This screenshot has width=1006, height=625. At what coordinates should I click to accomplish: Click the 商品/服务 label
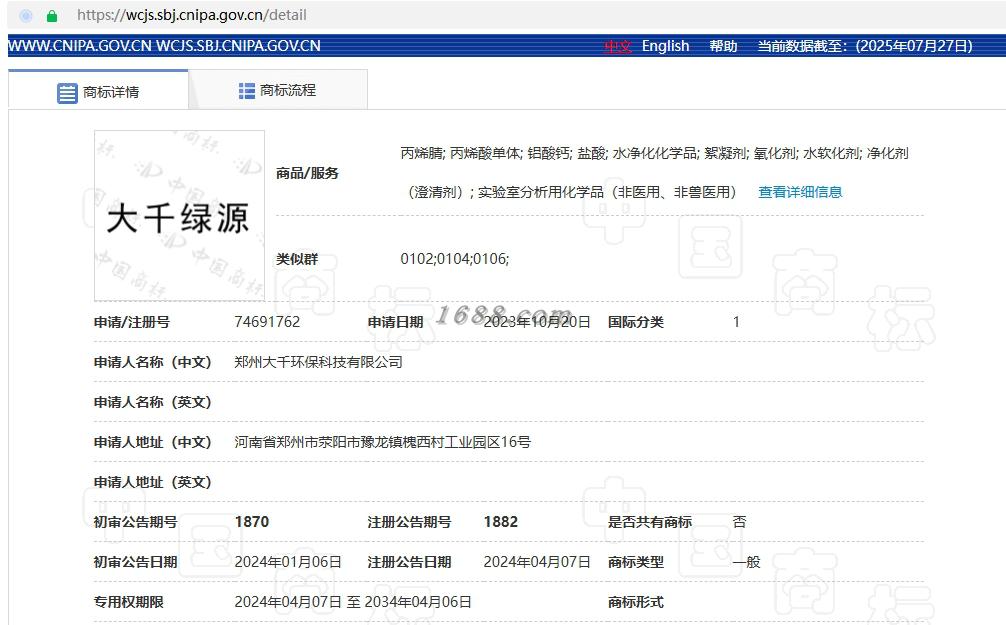tap(307, 173)
